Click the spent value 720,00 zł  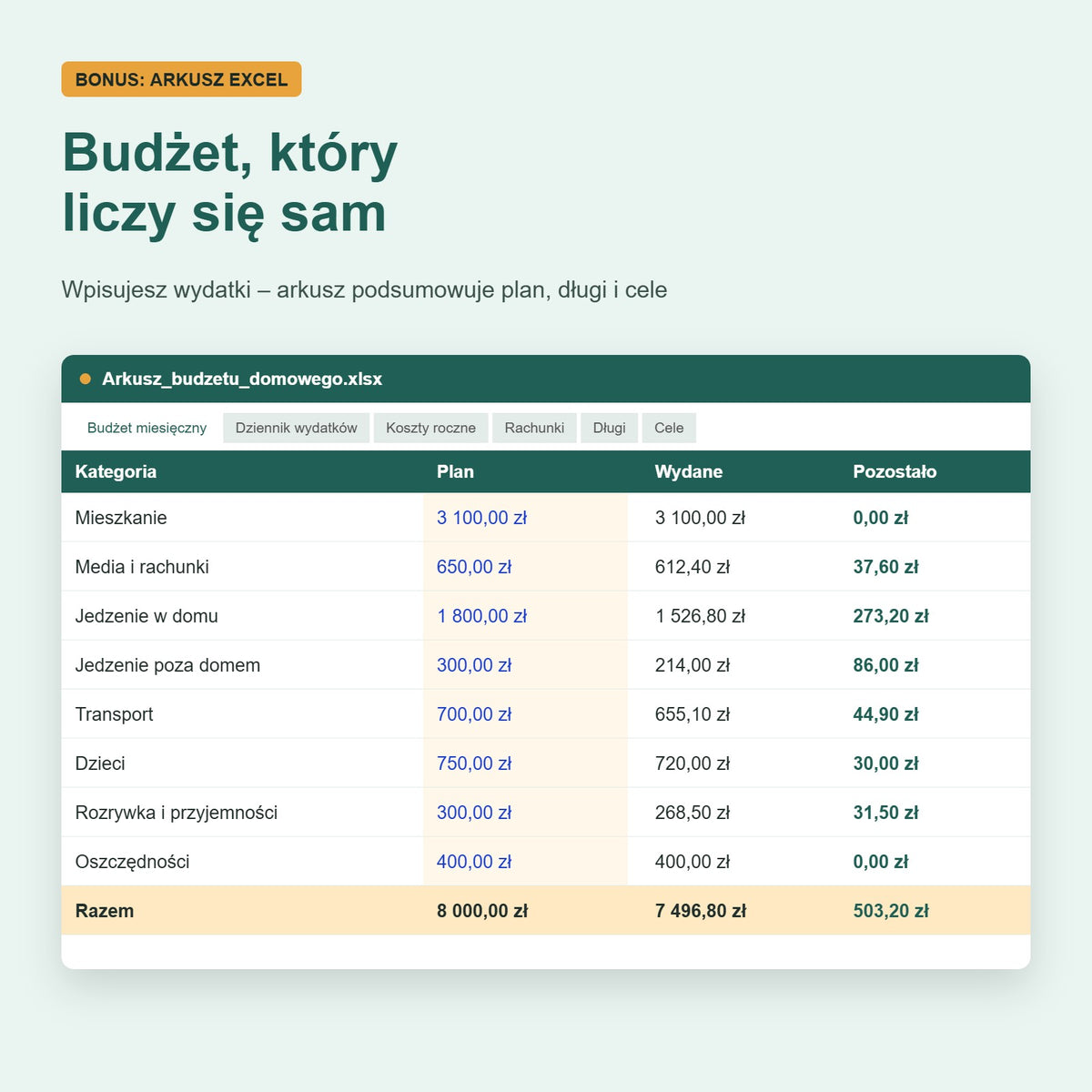(693, 763)
